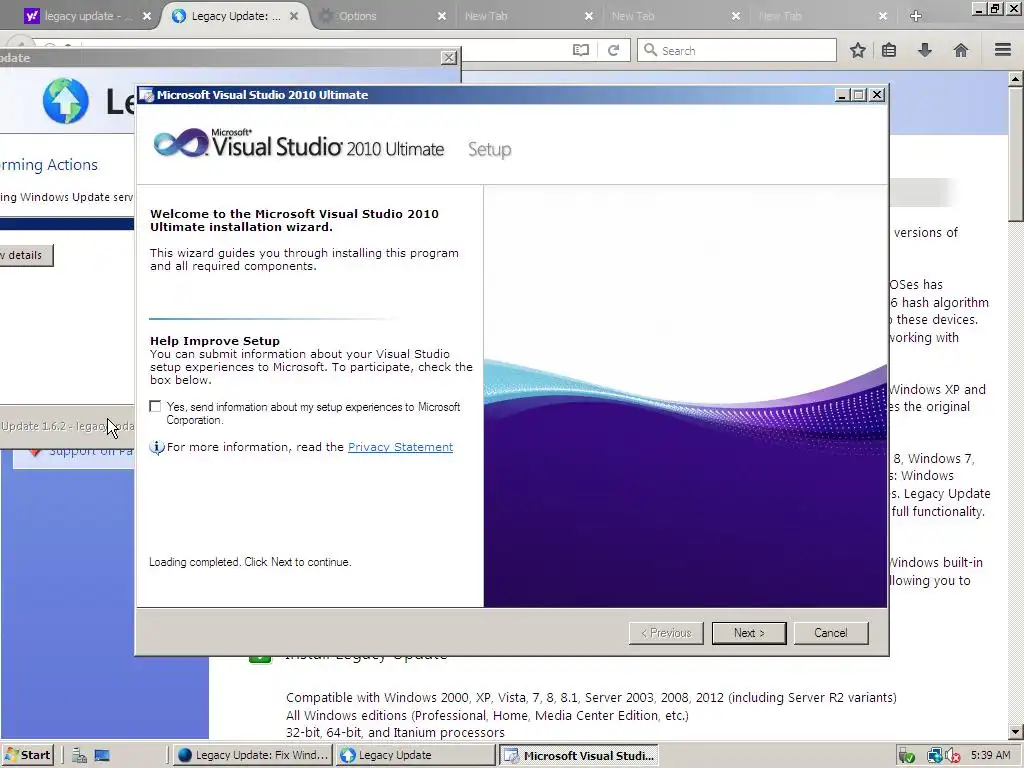Bookmark this page with the star icon

pos(858,50)
